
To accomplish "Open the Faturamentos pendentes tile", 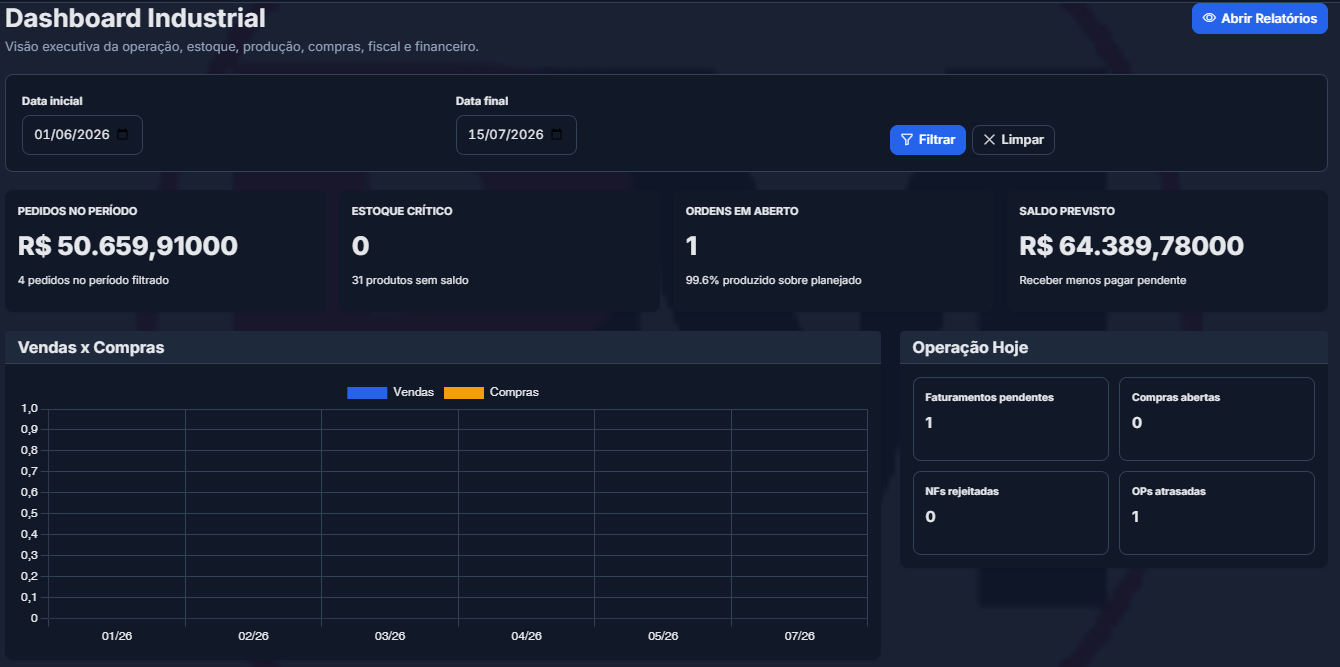I will 1011,419.
